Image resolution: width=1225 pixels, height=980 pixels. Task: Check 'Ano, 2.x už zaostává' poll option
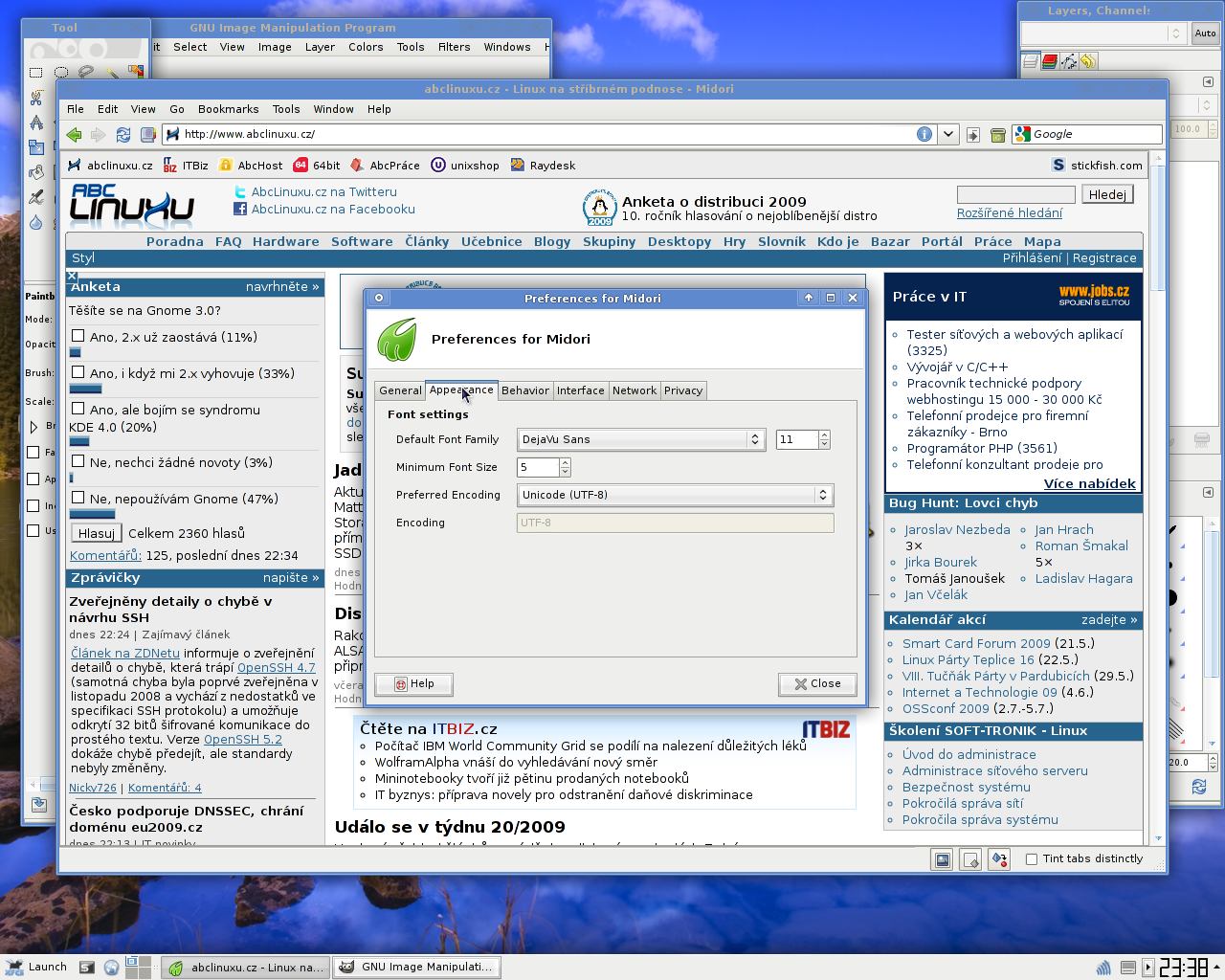point(78,336)
